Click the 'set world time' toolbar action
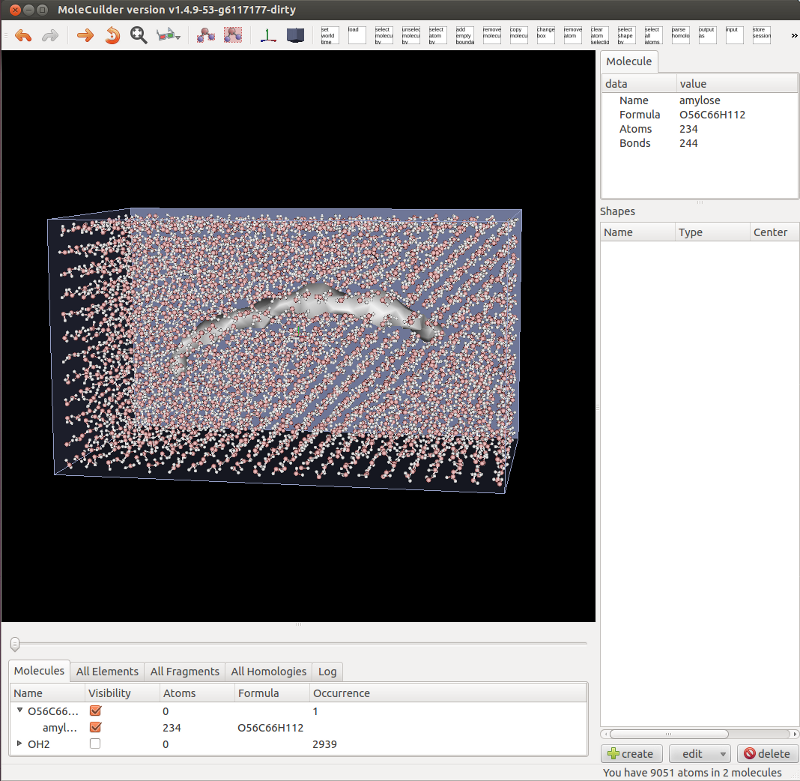800x781 pixels. (329, 35)
